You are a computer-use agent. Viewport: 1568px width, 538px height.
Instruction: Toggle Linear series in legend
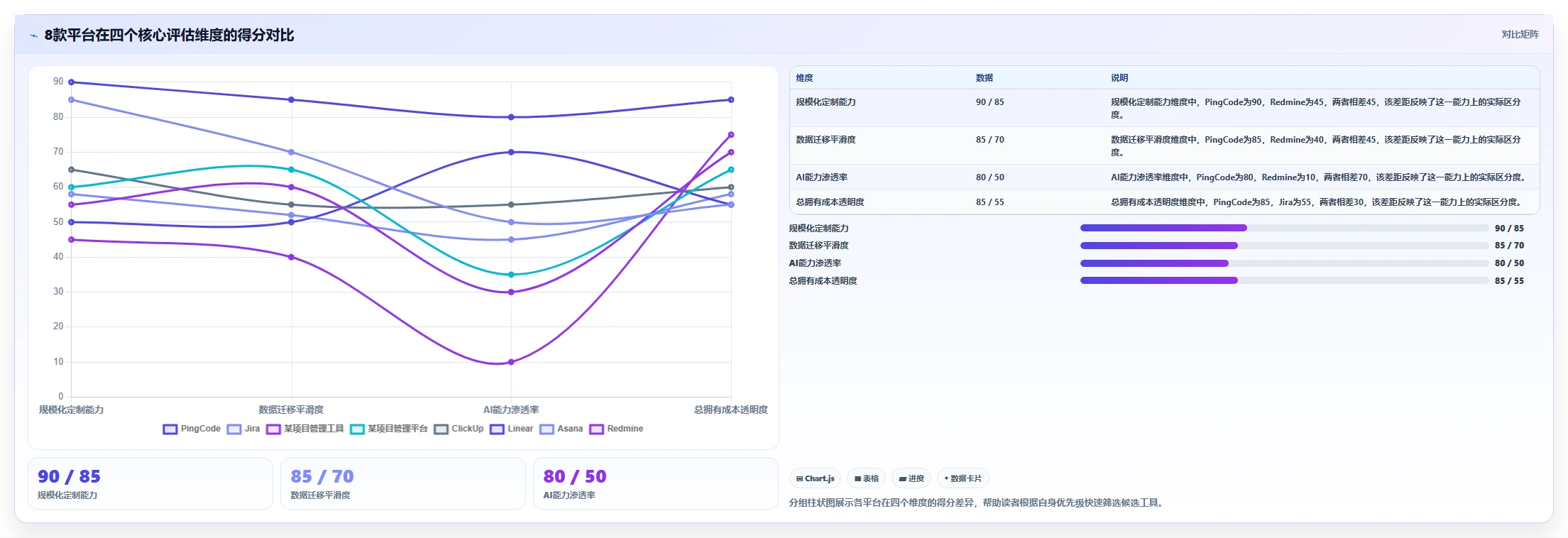pyautogui.click(x=511, y=429)
